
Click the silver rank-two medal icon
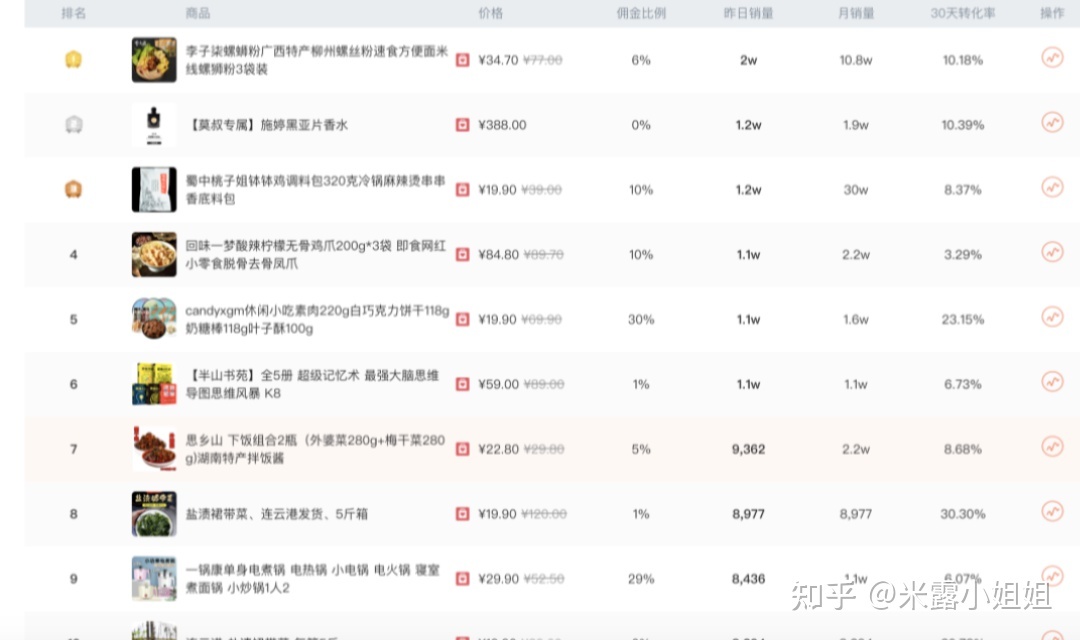pyautogui.click(x=74, y=124)
